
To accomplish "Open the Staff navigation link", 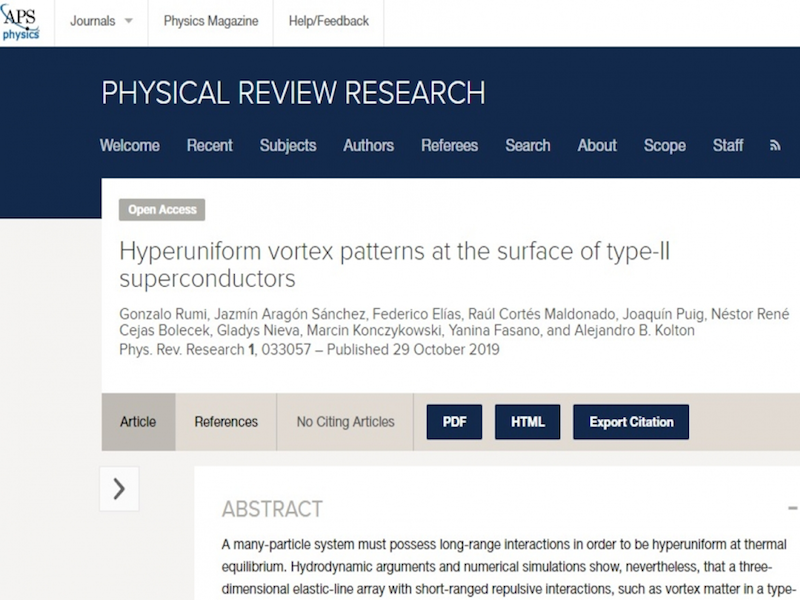I will pos(728,145).
